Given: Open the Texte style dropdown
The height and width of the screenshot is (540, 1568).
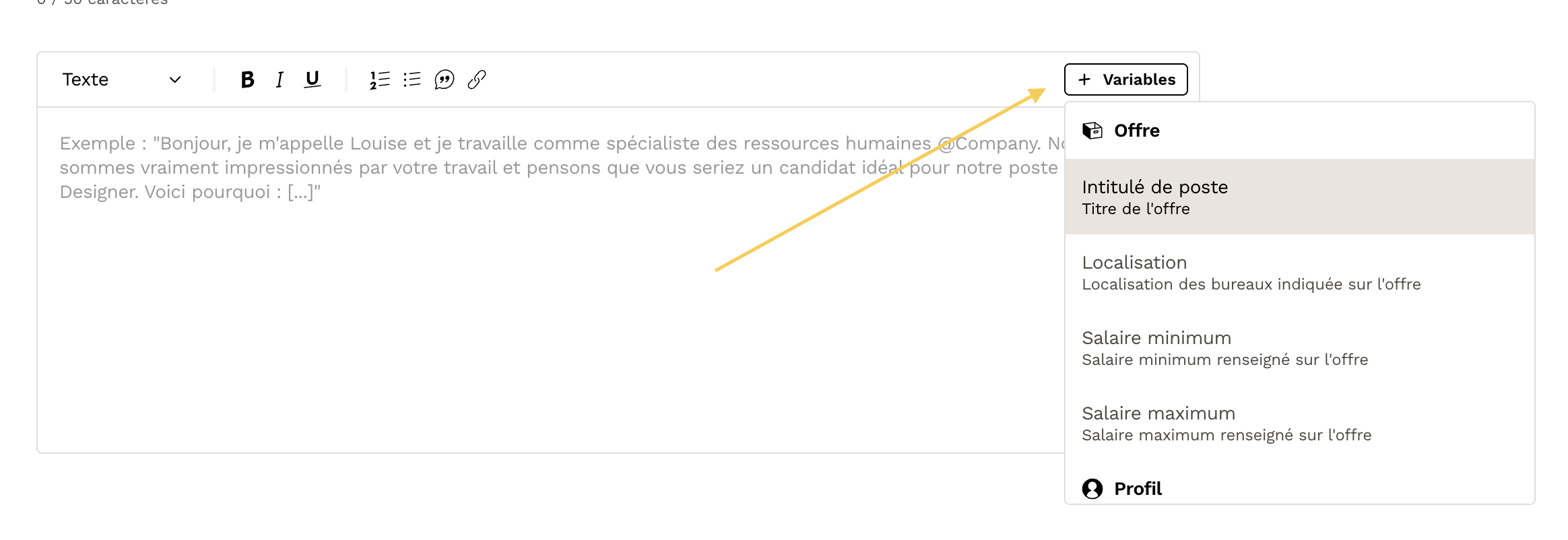Looking at the screenshot, I should tap(121, 79).
